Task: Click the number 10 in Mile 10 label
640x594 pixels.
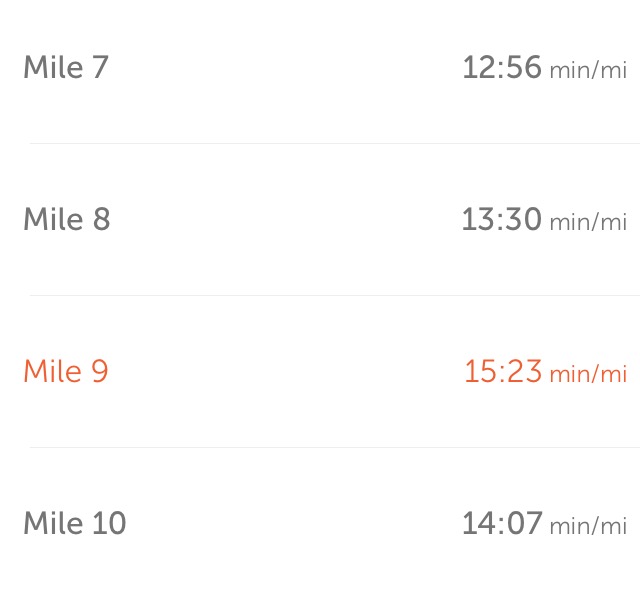Action: [109, 523]
